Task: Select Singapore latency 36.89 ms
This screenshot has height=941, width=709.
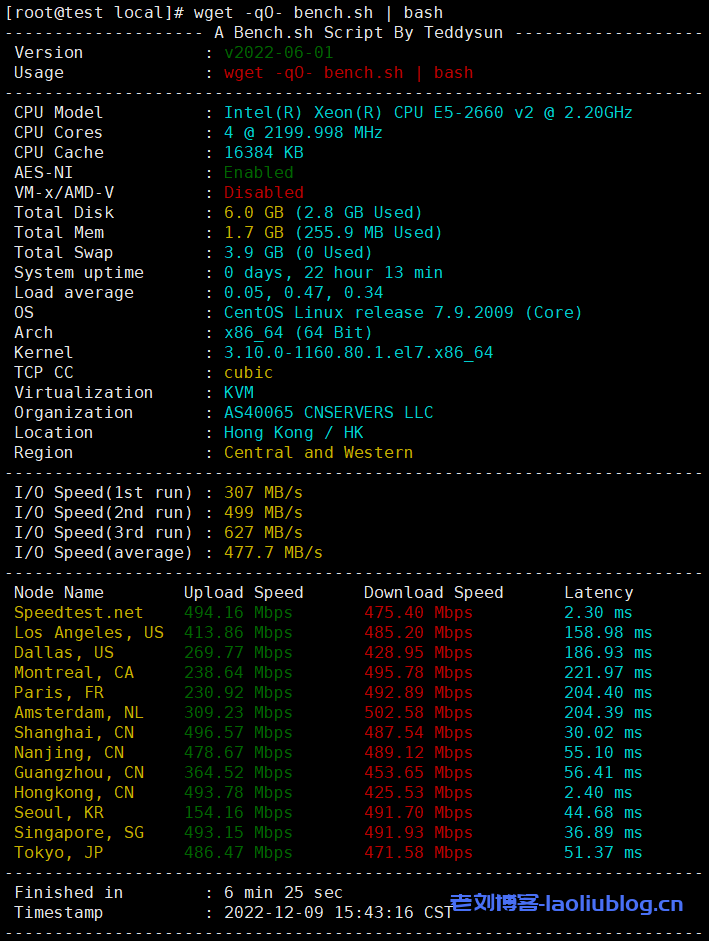Action: click(x=603, y=833)
